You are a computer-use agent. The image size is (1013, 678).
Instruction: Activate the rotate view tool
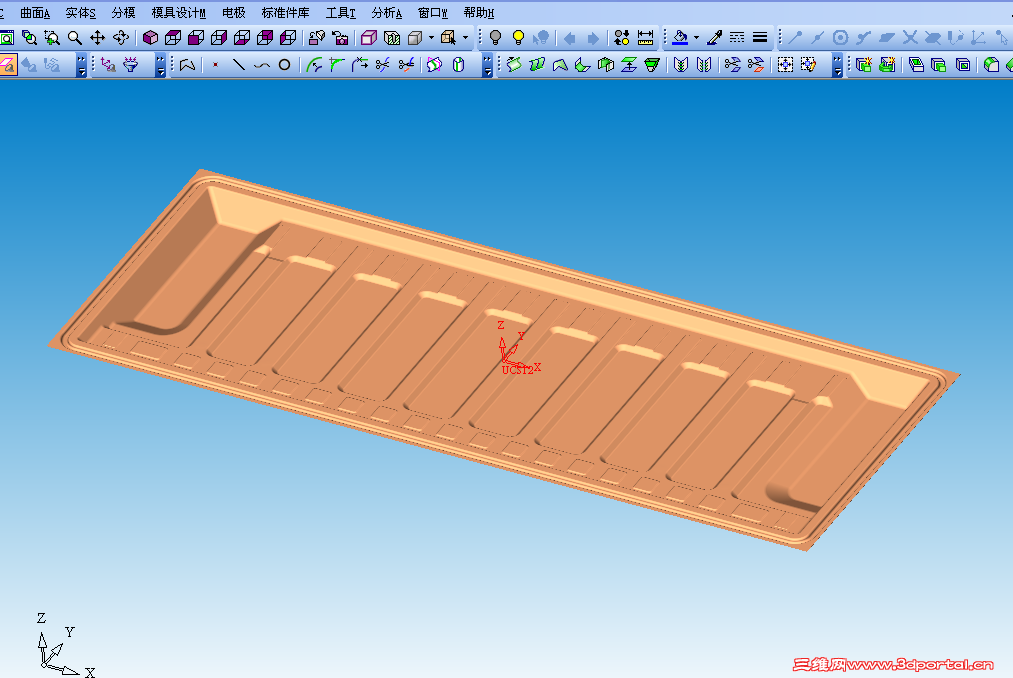(x=121, y=37)
